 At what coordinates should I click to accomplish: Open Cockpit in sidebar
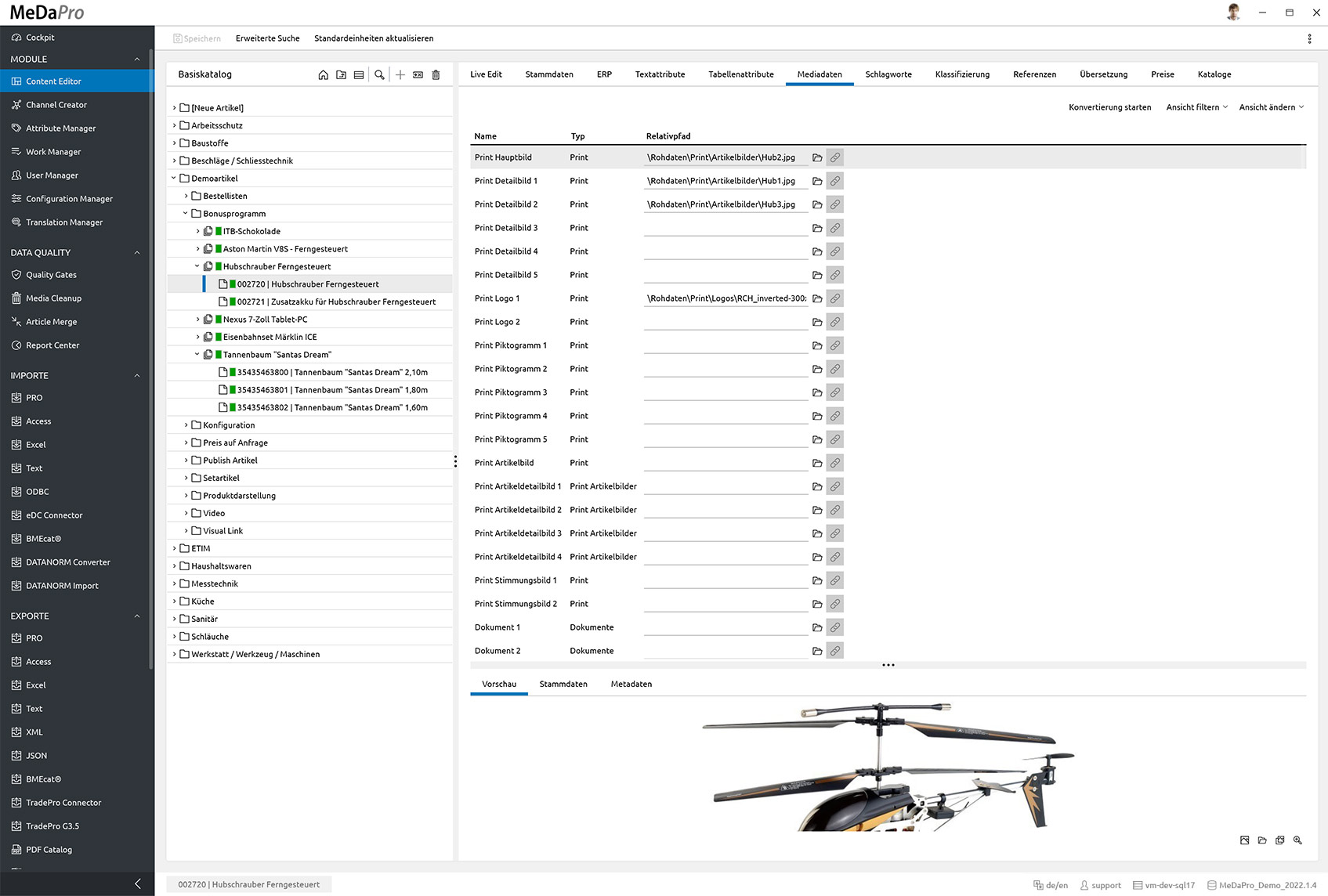click(x=40, y=38)
